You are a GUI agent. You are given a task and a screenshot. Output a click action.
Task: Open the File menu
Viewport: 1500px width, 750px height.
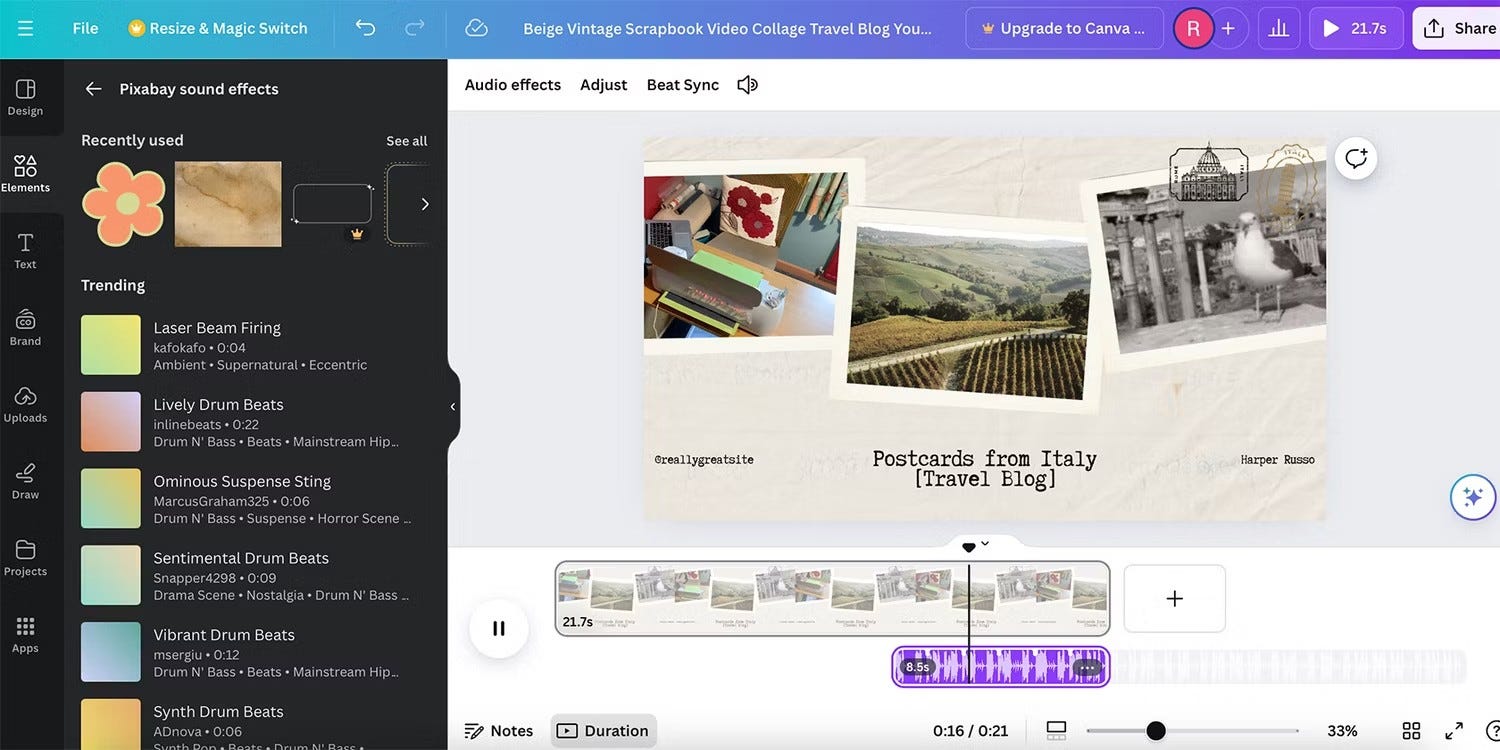click(85, 28)
